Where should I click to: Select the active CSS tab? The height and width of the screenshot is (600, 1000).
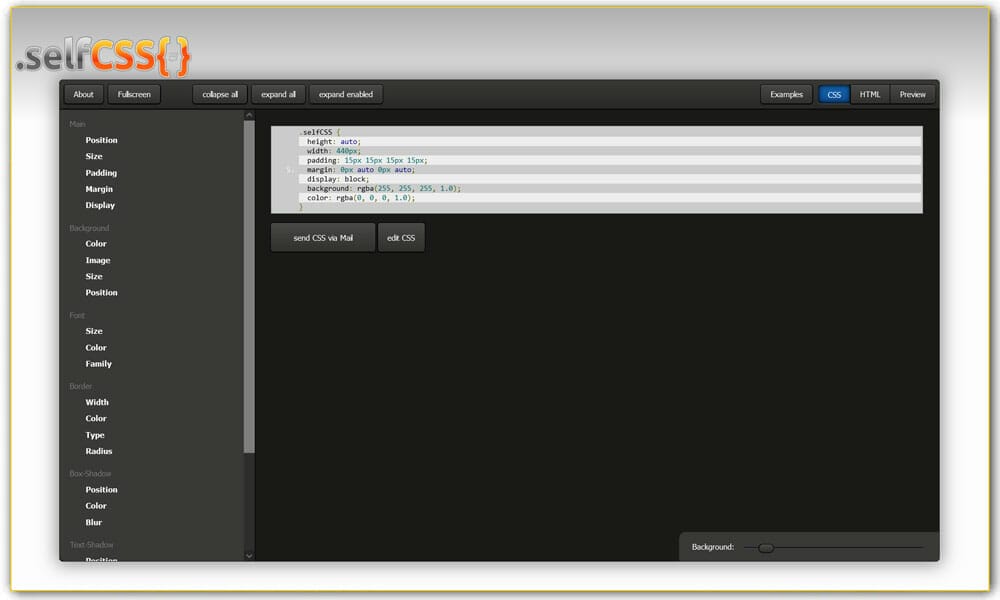(834, 95)
